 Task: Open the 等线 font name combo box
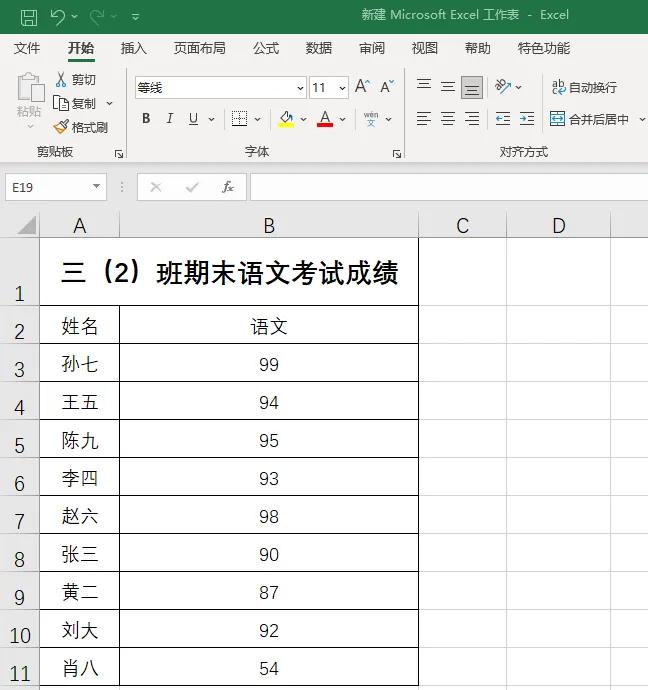[x=220, y=88]
